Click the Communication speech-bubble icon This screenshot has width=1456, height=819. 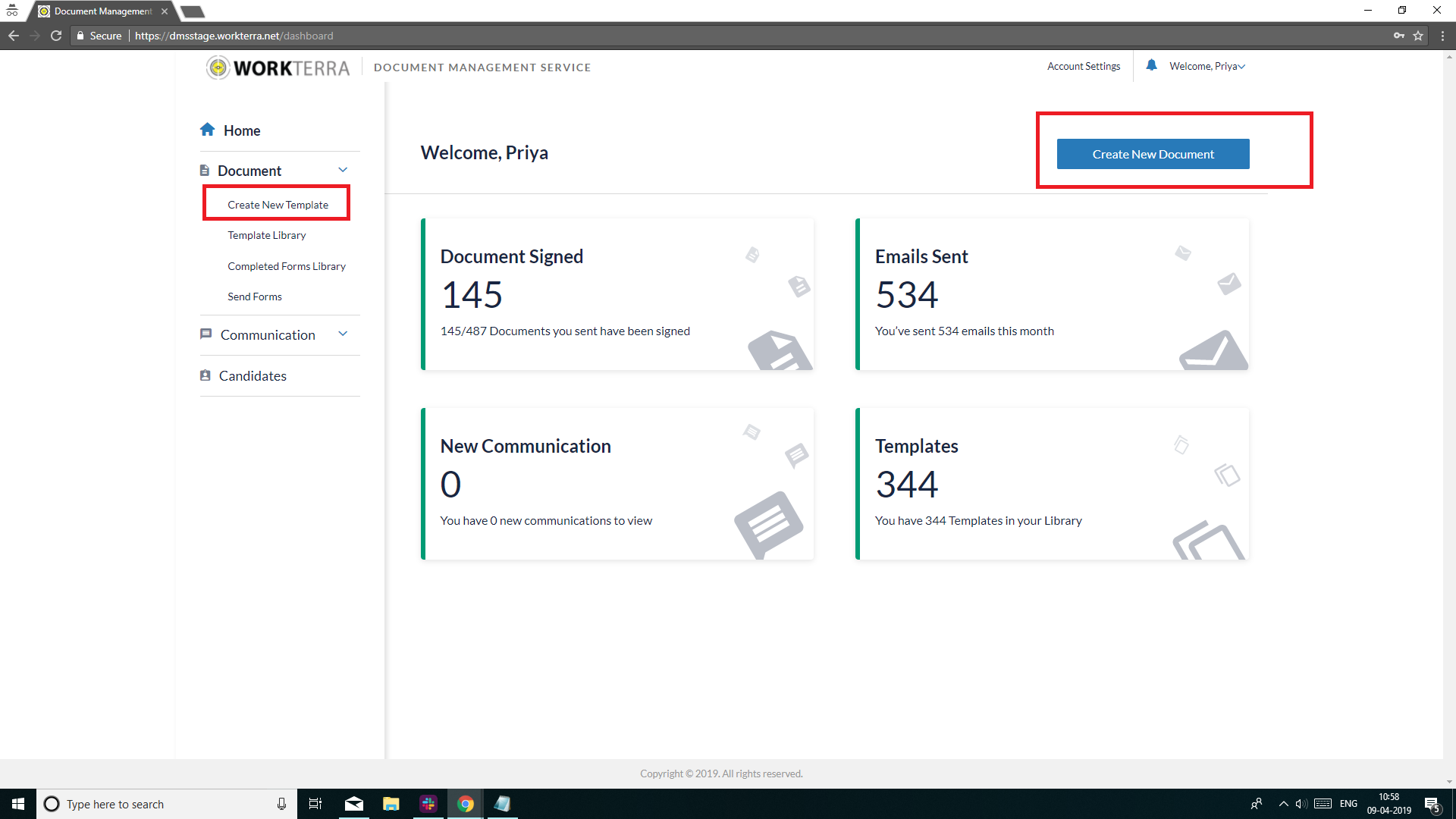click(x=206, y=334)
